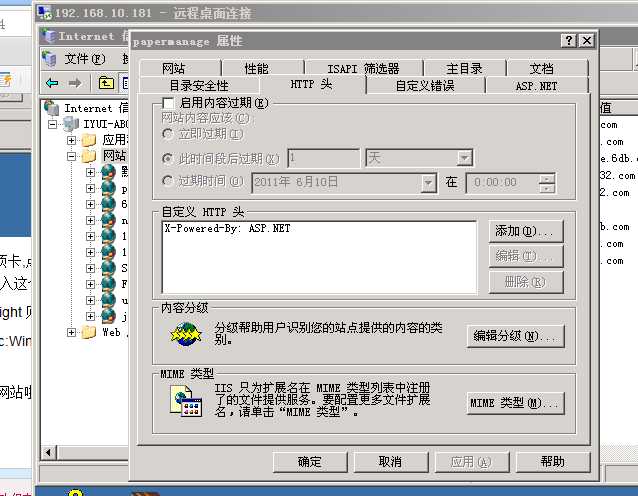This screenshot has width=638, height=496.
Task: Enable the 启用内容过期 checkbox
Action: (168, 103)
